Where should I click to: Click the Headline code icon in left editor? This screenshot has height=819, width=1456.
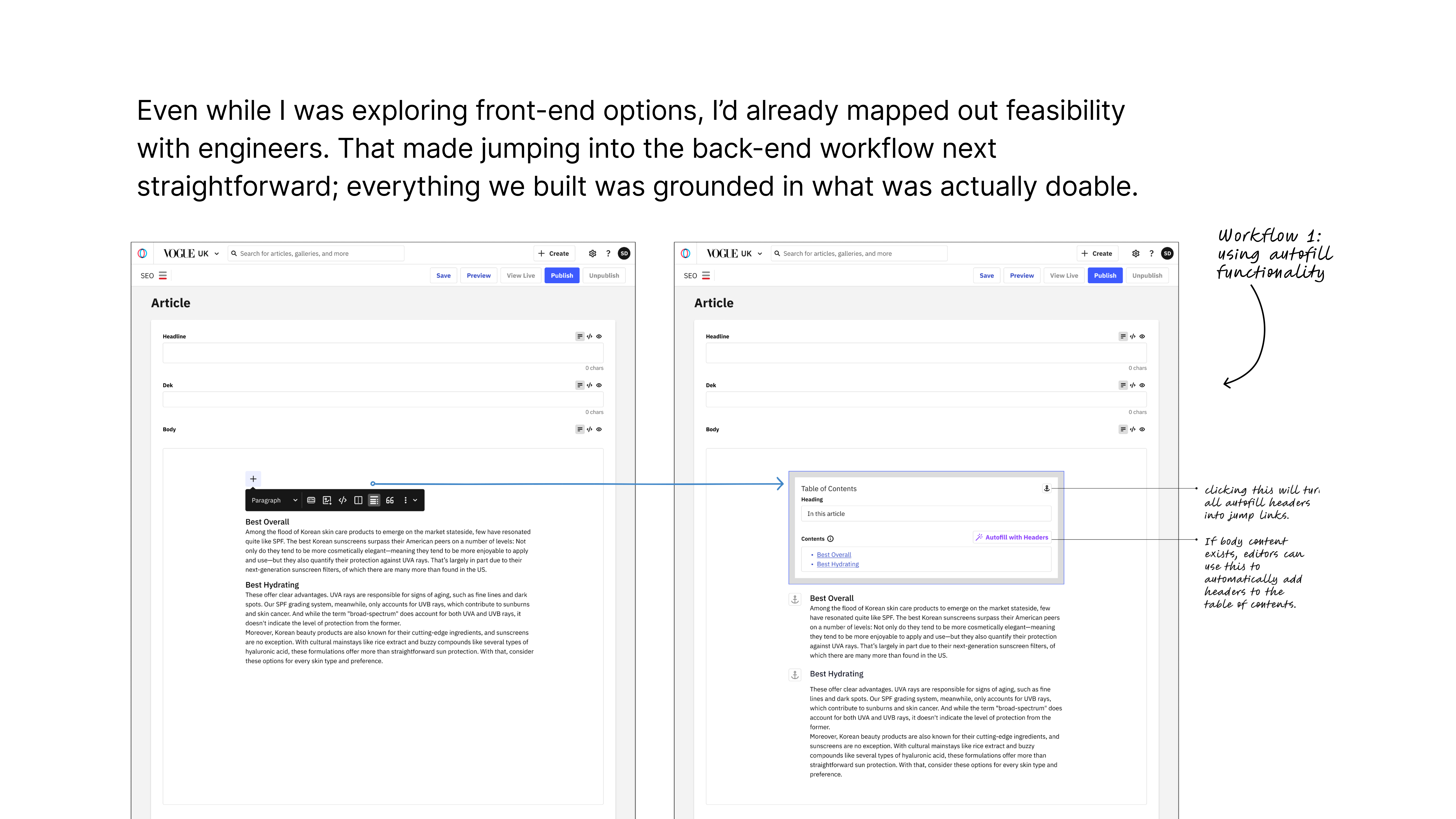point(590,336)
